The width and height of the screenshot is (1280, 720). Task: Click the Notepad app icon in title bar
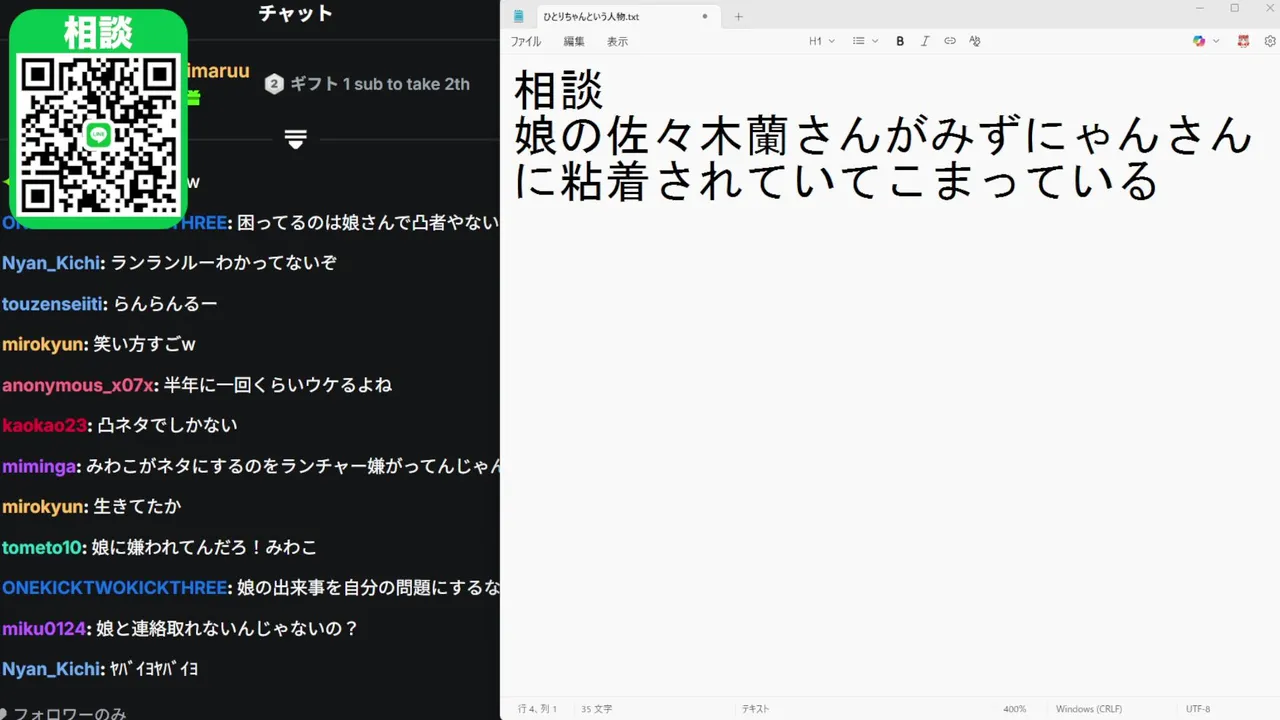[518, 16]
